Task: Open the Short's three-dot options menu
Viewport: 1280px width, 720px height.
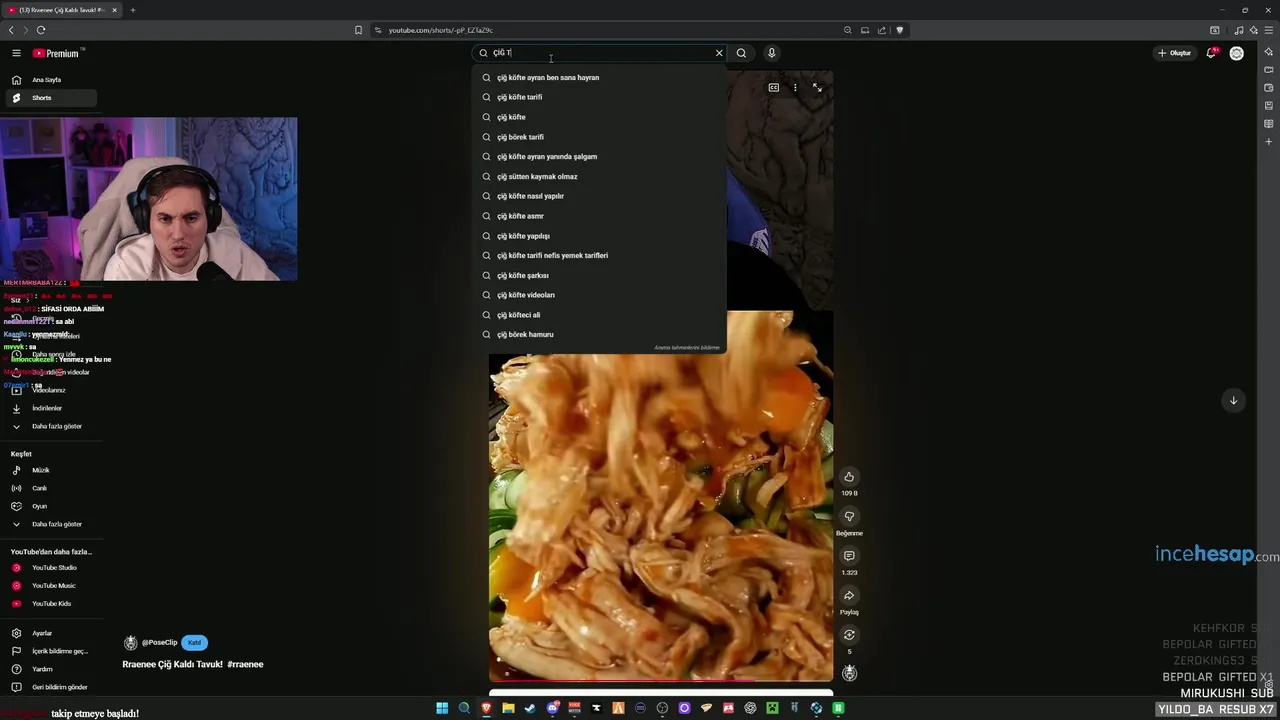Action: point(795,88)
